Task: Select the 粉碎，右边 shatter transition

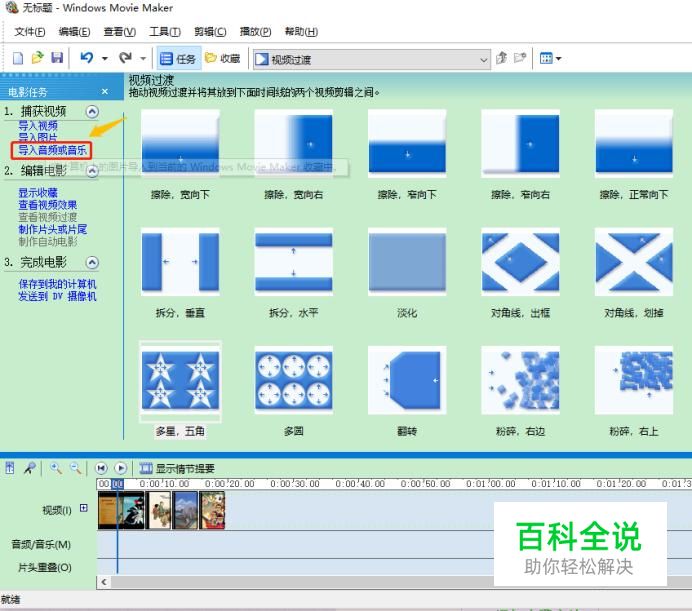Action: click(520, 380)
